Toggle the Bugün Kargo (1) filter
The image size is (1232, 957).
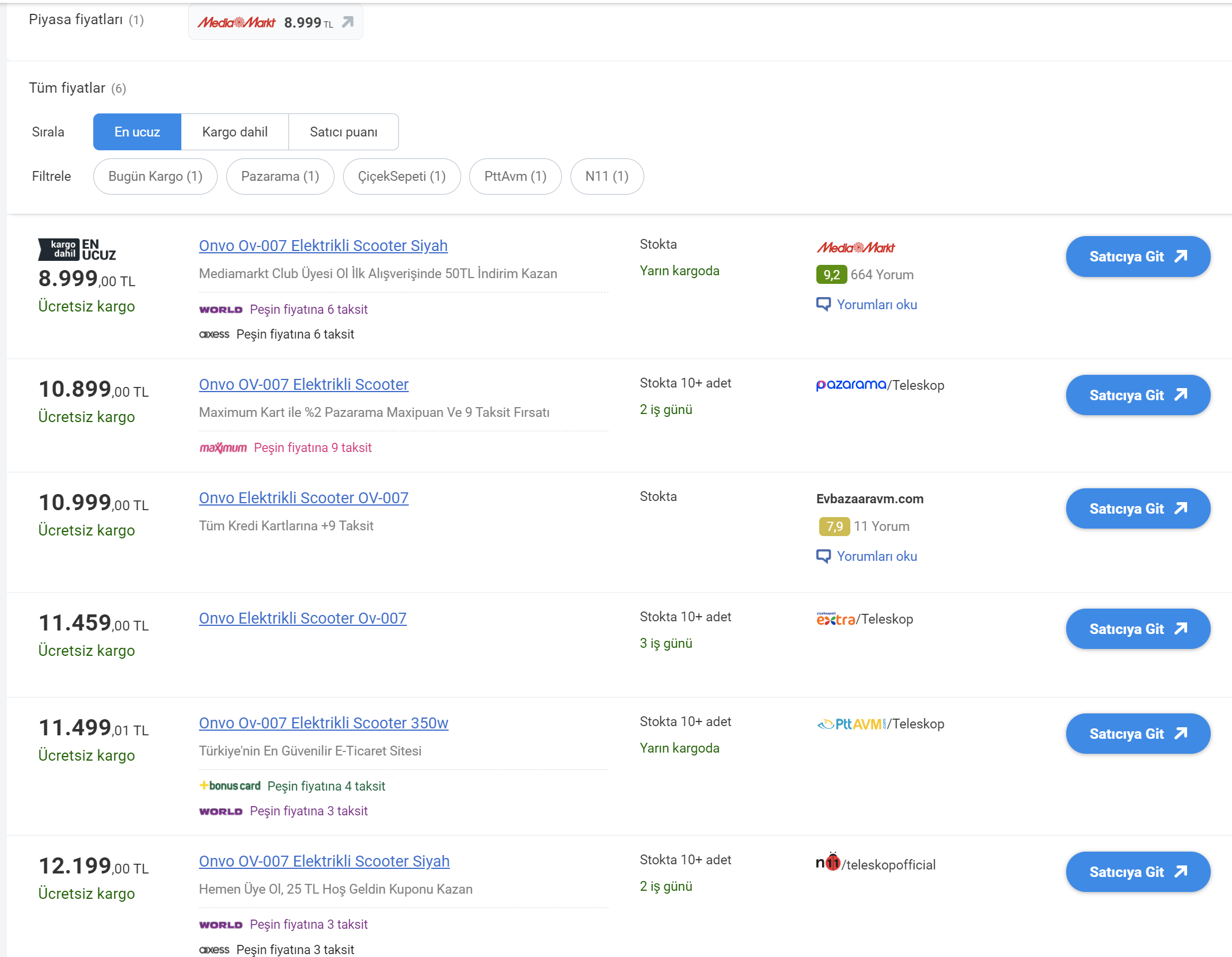coord(155,176)
